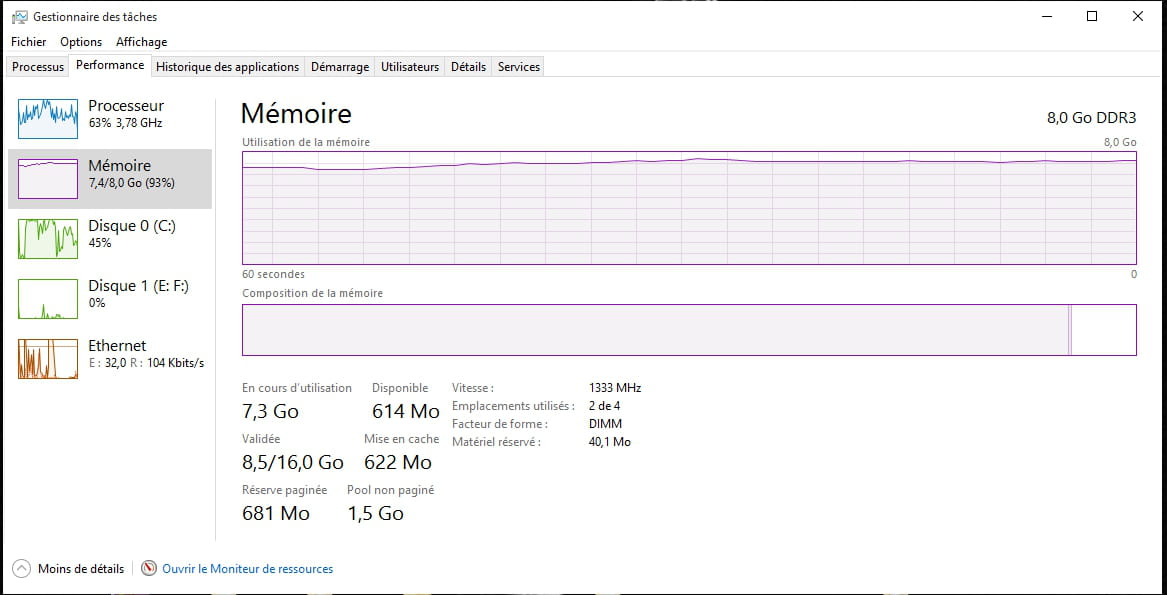Switch to the Services tab
1167x595 pixels.
click(519, 67)
